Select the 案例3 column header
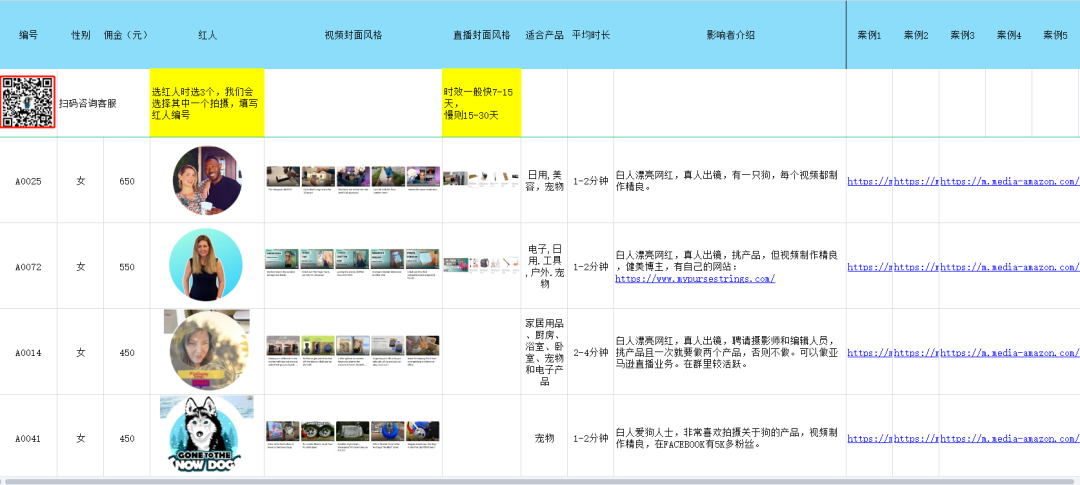Image resolution: width=1080 pixels, height=485 pixels. [962, 35]
